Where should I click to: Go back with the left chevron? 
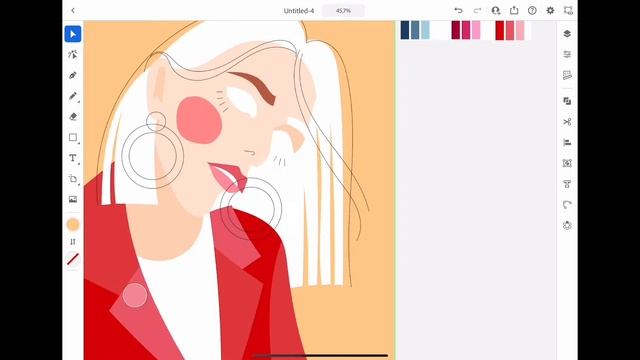coord(73,11)
